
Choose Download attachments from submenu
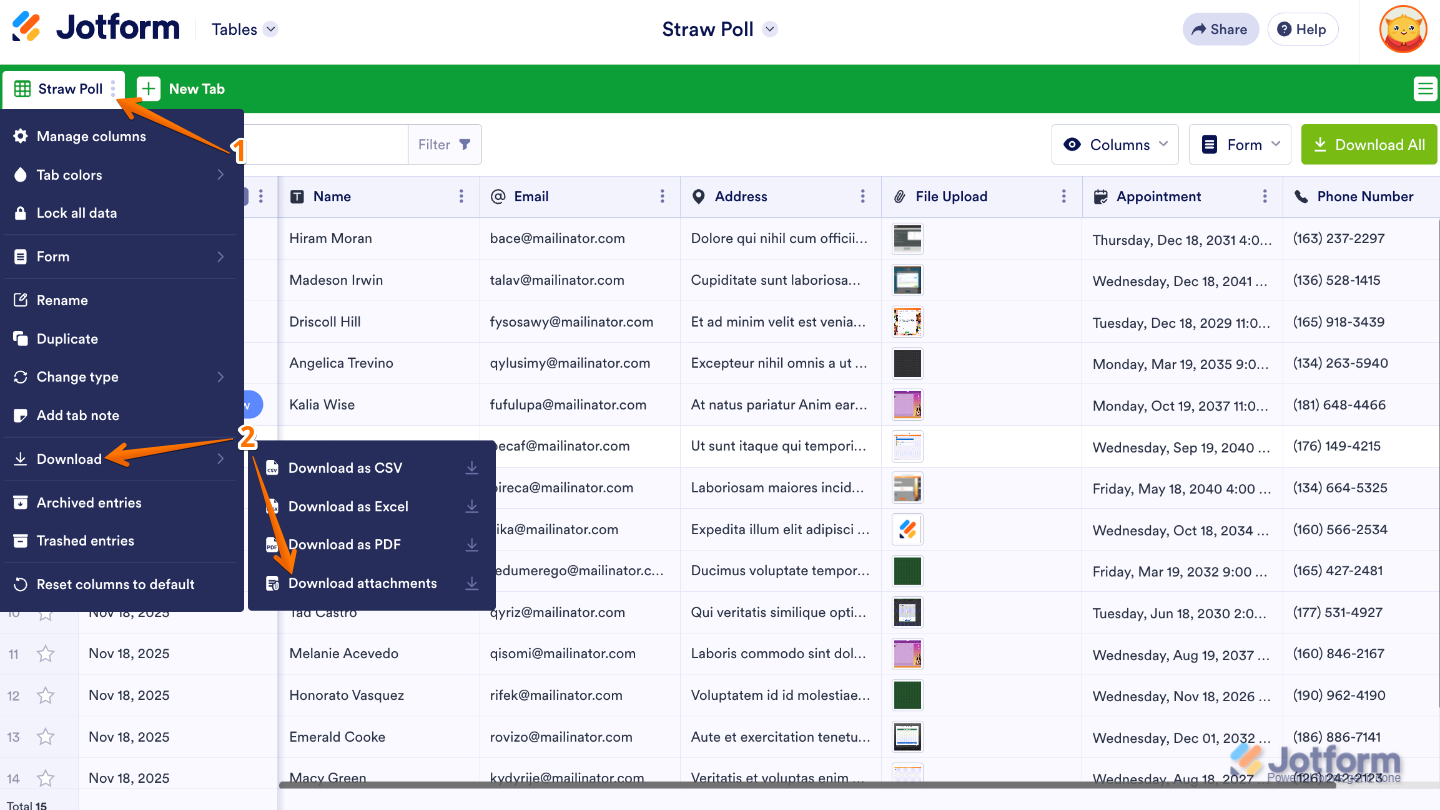(362, 583)
